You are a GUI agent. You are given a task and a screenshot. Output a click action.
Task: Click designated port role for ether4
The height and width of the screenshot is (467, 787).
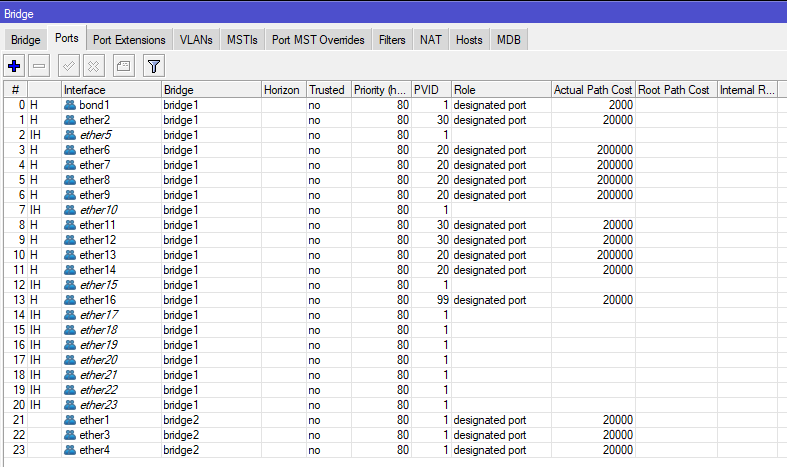tap(490, 450)
